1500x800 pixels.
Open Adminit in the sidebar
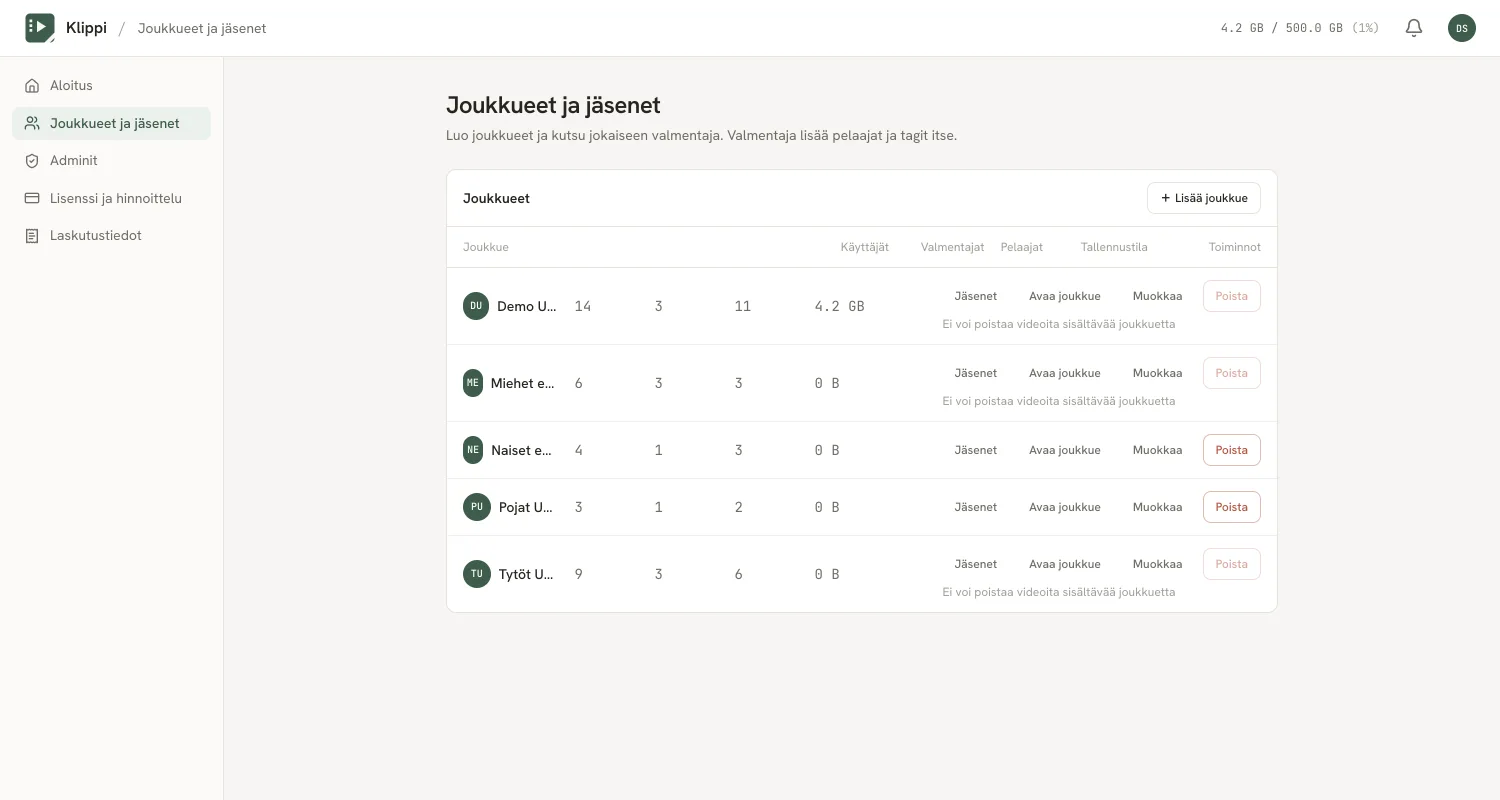point(111,161)
